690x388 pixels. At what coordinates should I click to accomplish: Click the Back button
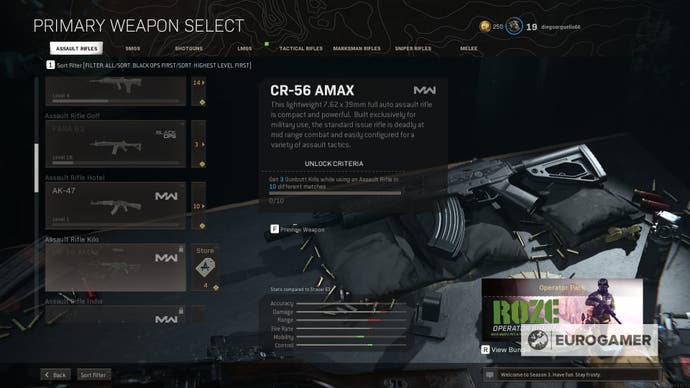click(x=56, y=375)
